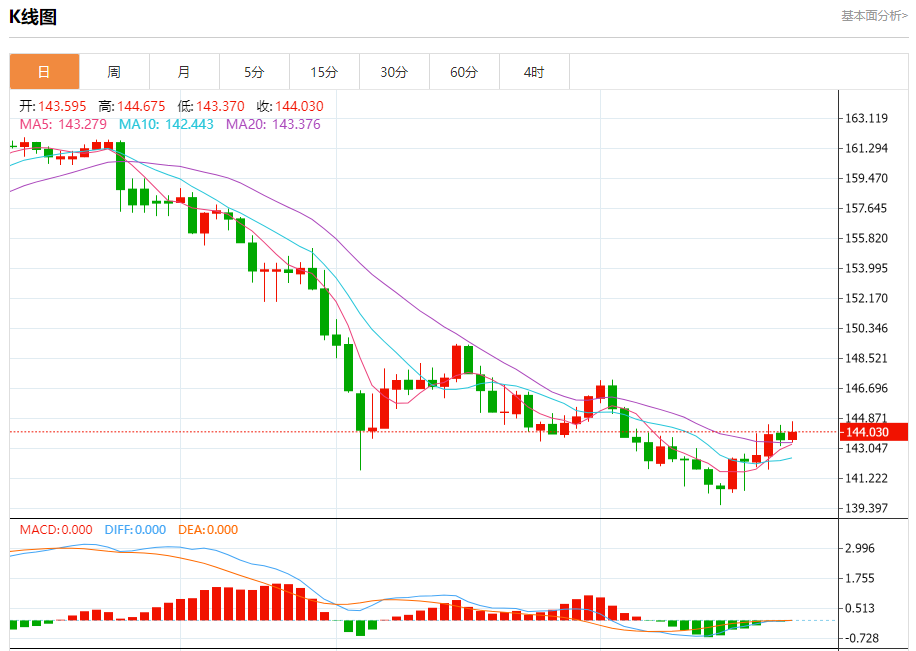916x651 pixels.
Task: Click the 收:144.030 closing price value
Action: tap(290, 106)
